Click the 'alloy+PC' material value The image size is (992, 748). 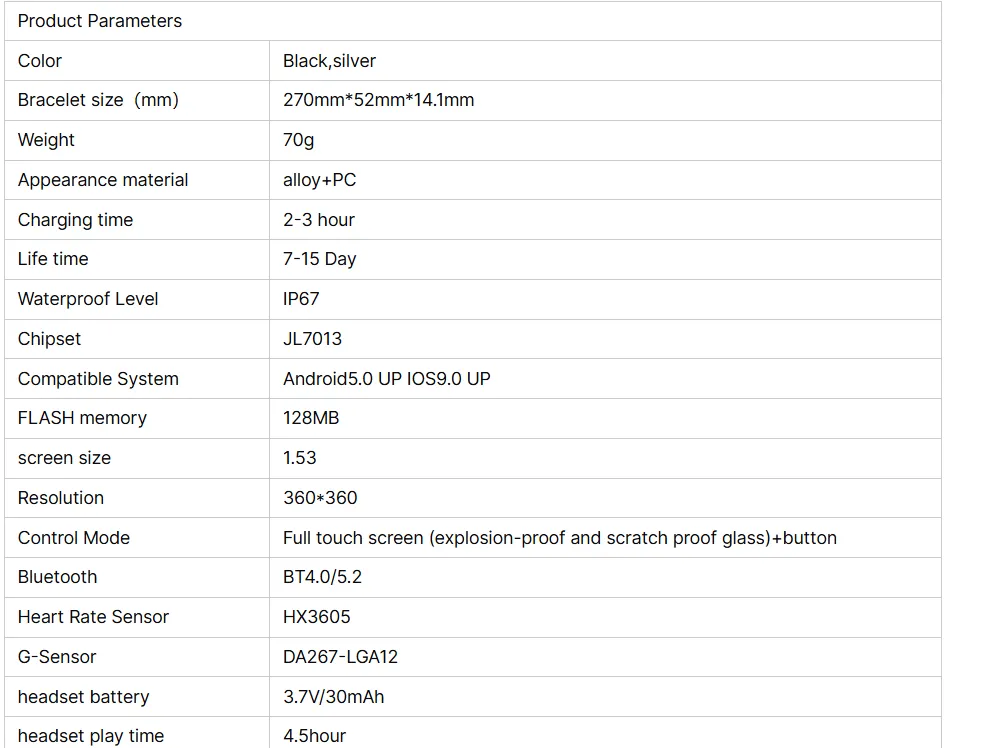319,180
